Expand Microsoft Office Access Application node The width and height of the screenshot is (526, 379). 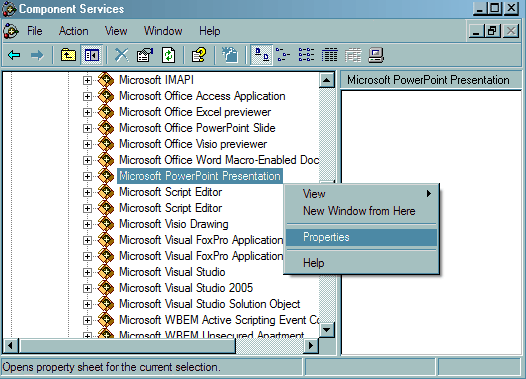87,96
